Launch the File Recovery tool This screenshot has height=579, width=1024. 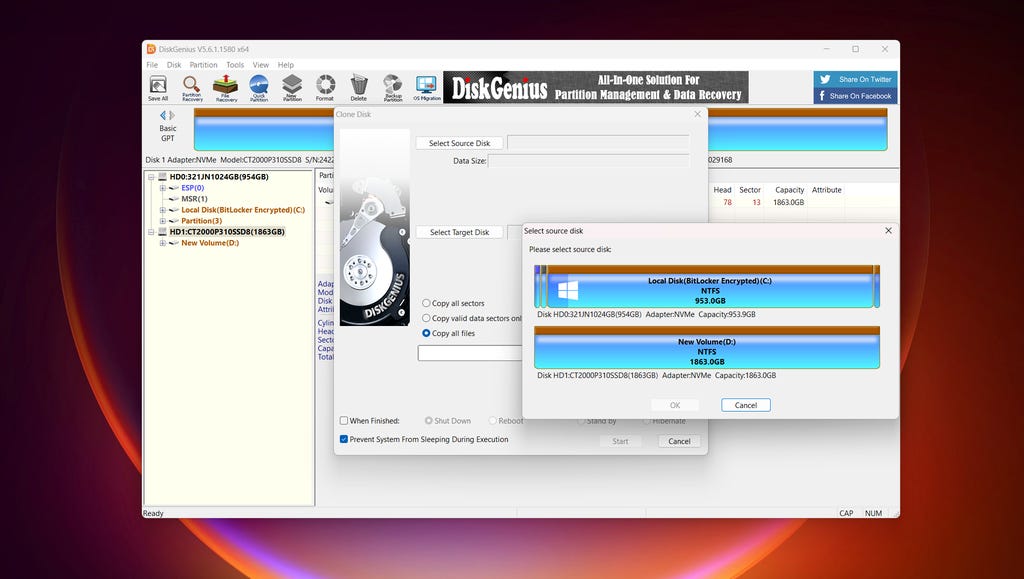click(226, 87)
